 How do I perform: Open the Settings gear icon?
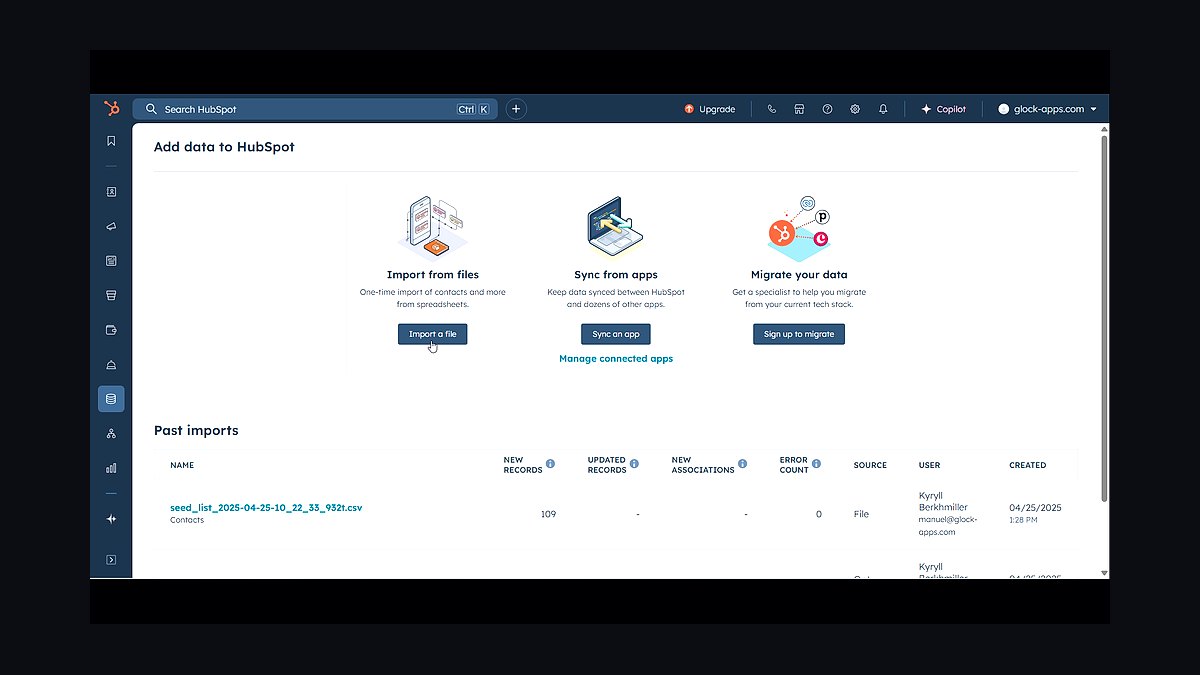click(855, 109)
